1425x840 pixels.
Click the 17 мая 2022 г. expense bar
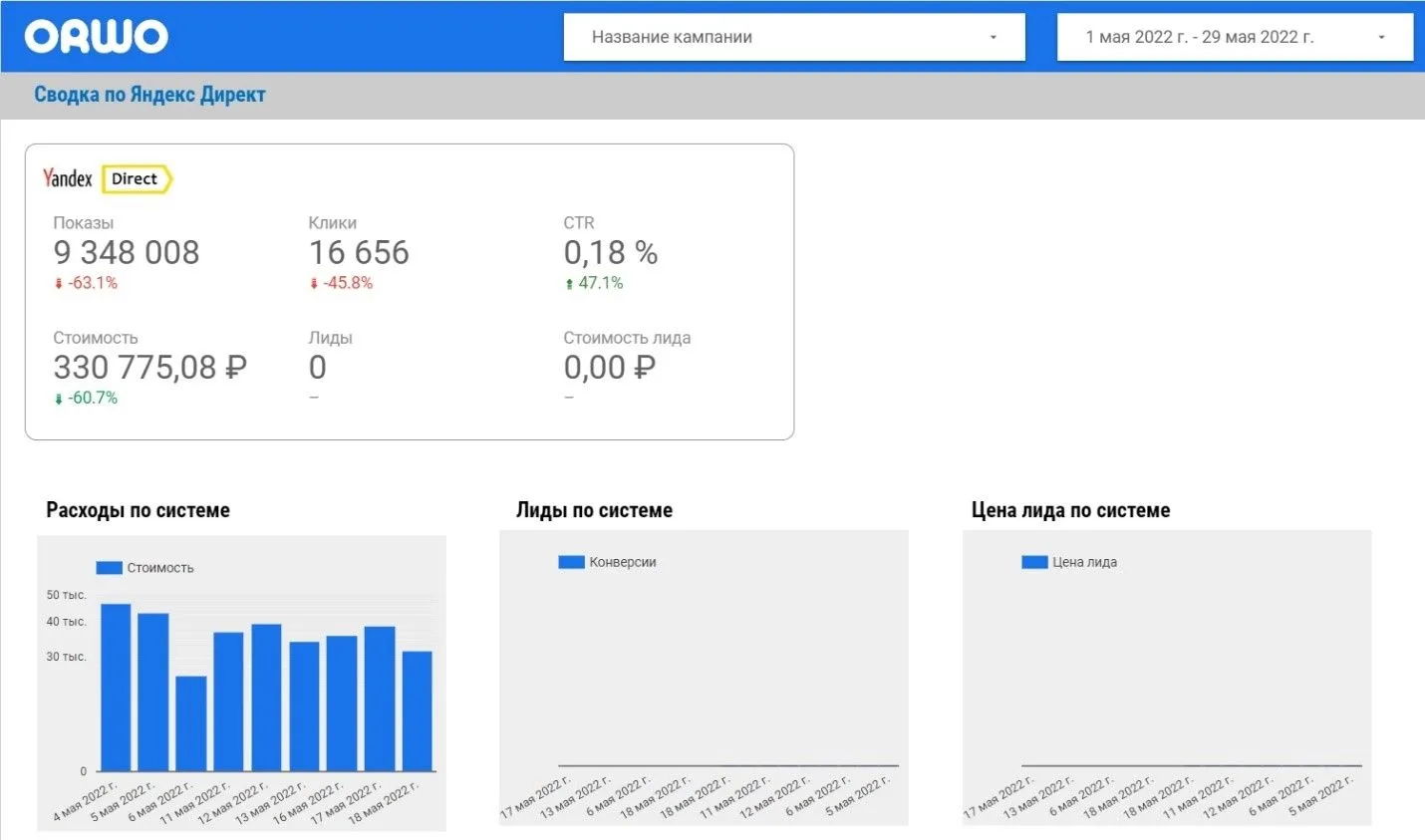point(380,699)
